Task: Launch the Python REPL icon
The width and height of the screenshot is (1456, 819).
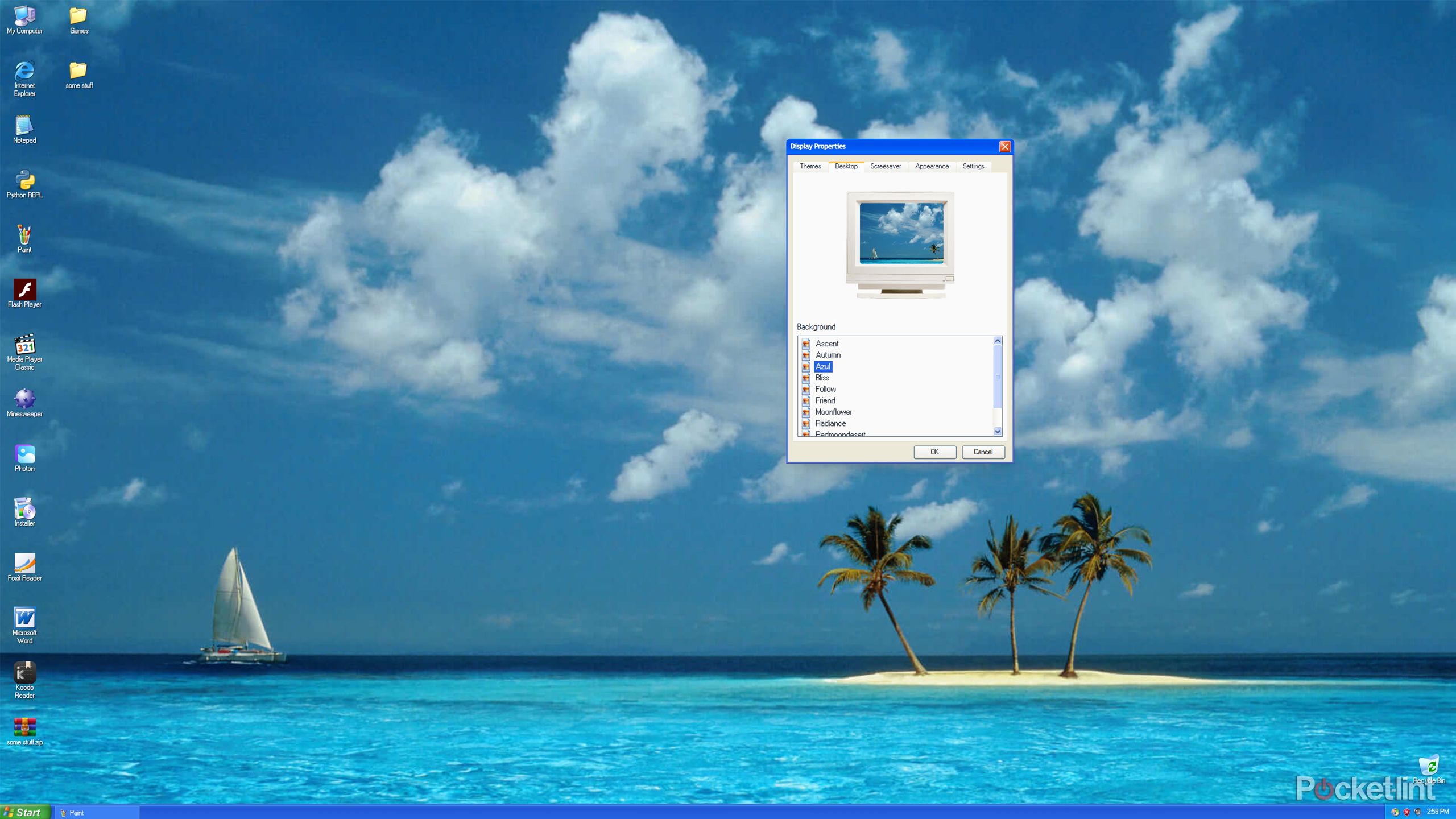Action: click(x=24, y=184)
